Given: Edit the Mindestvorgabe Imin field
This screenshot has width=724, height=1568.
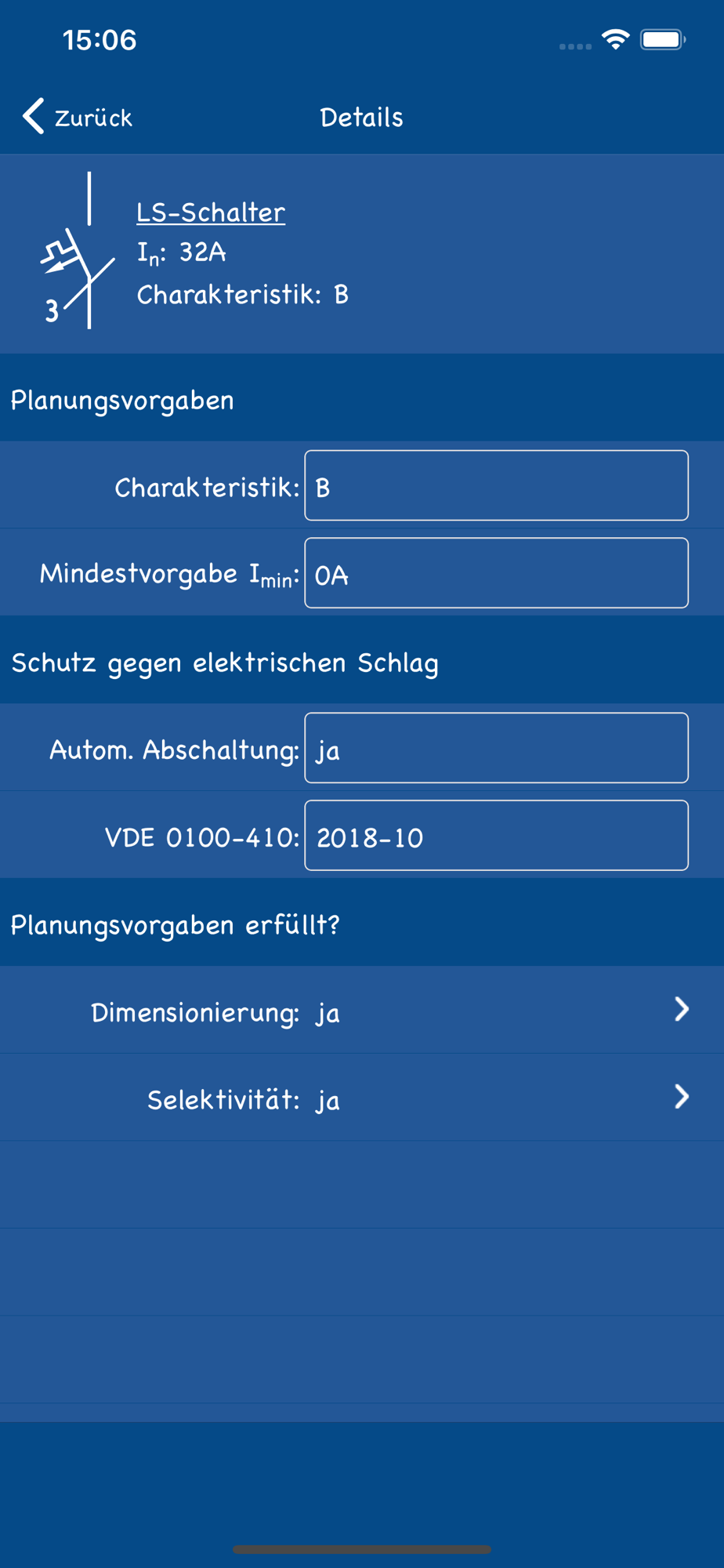Looking at the screenshot, I should pyautogui.click(x=496, y=573).
